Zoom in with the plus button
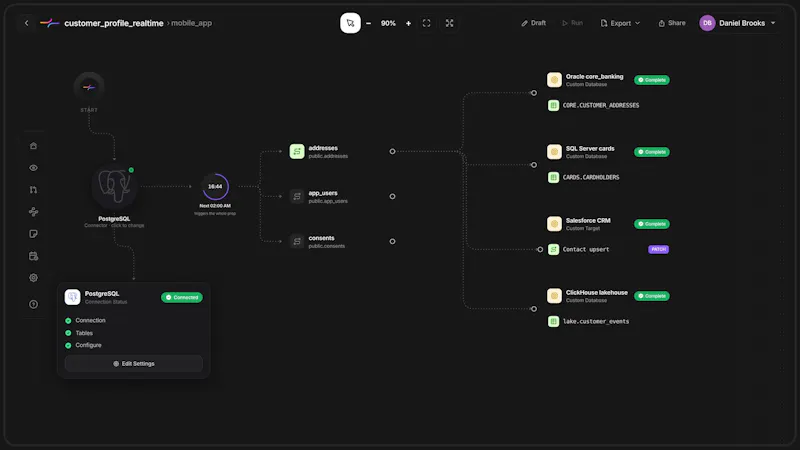 coord(408,23)
